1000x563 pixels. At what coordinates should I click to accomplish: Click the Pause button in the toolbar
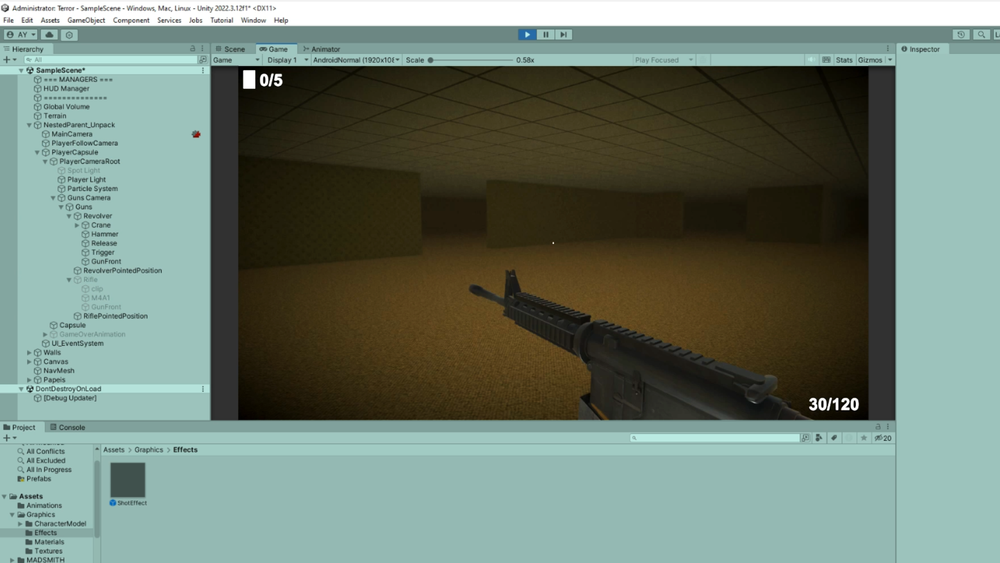pos(545,34)
